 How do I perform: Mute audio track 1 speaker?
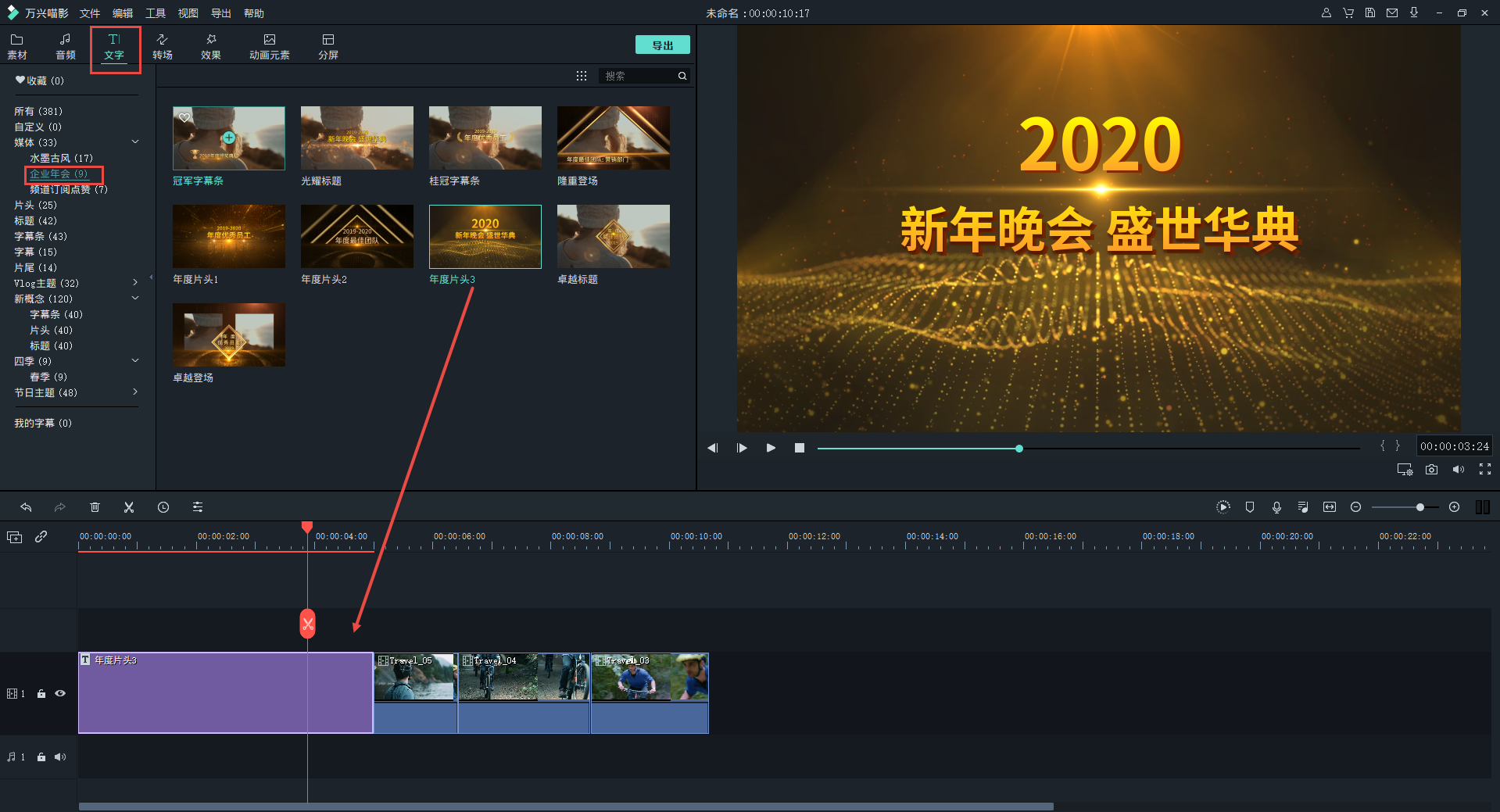pos(60,757)
